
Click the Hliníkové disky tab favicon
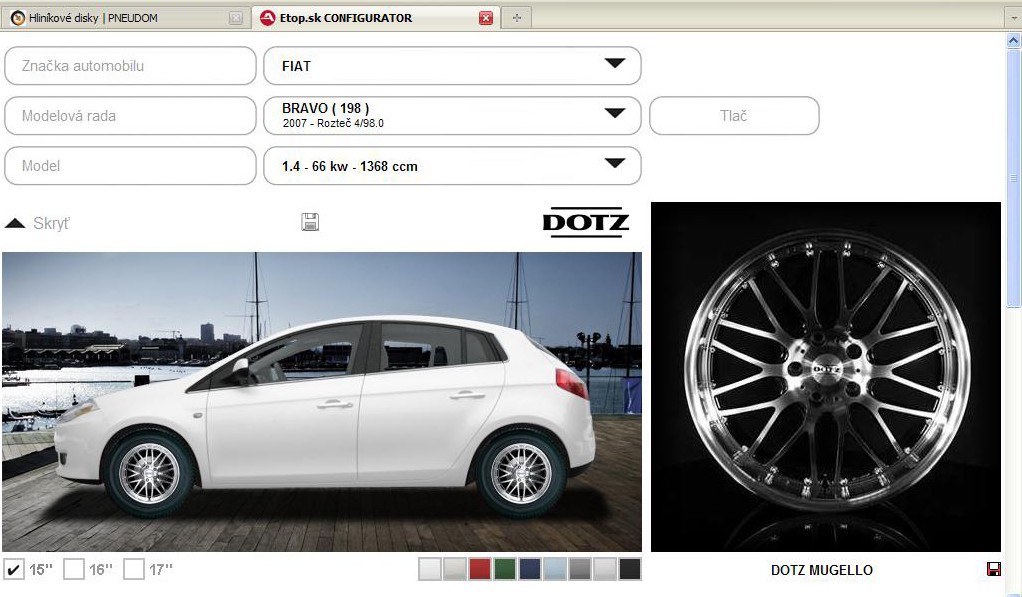17,18
